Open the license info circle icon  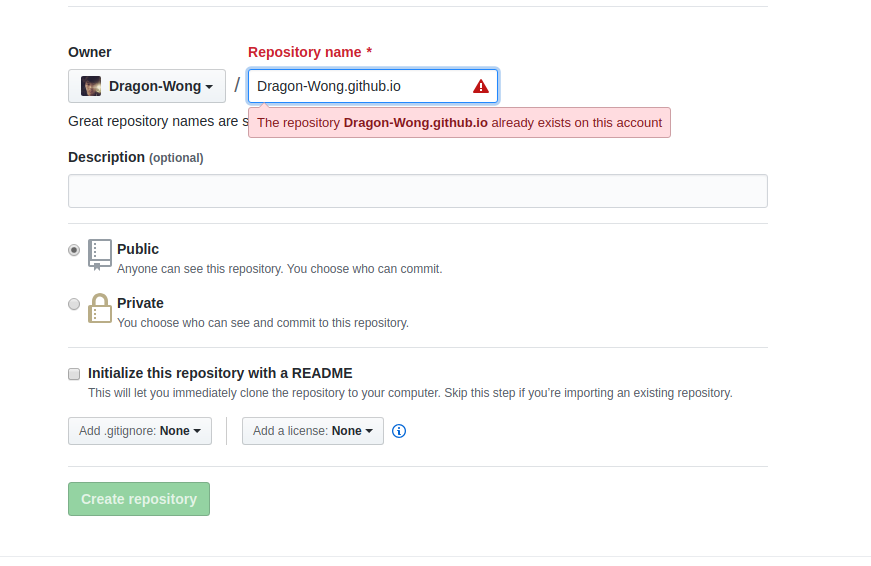(399, 431)
